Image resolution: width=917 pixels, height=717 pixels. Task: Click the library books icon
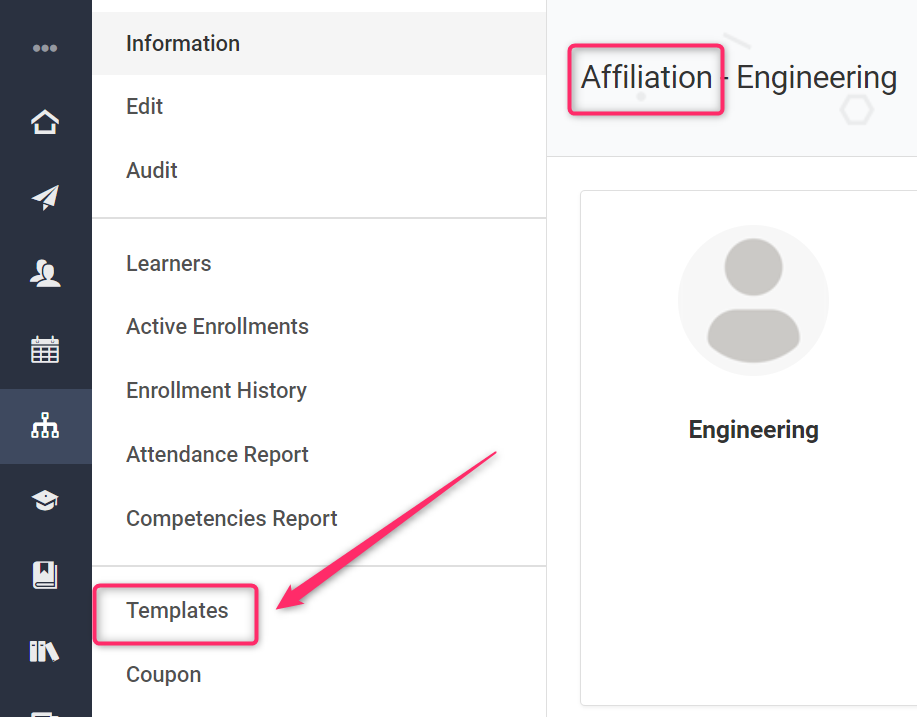[45, 651]
